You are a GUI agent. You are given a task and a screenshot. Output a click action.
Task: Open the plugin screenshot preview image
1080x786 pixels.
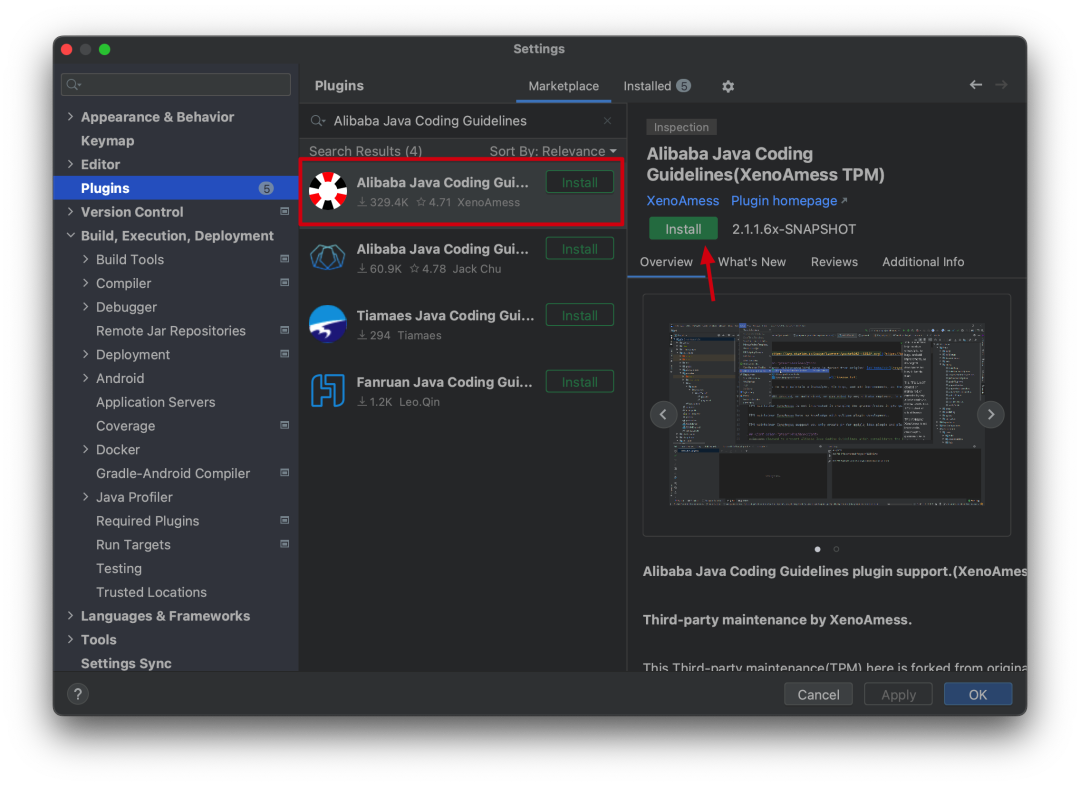click(x=827, y=415)
